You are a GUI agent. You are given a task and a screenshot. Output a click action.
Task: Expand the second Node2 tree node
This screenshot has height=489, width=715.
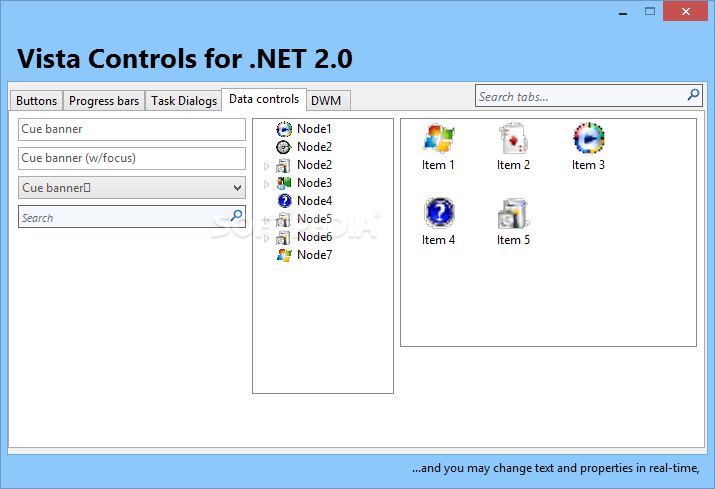267,166
